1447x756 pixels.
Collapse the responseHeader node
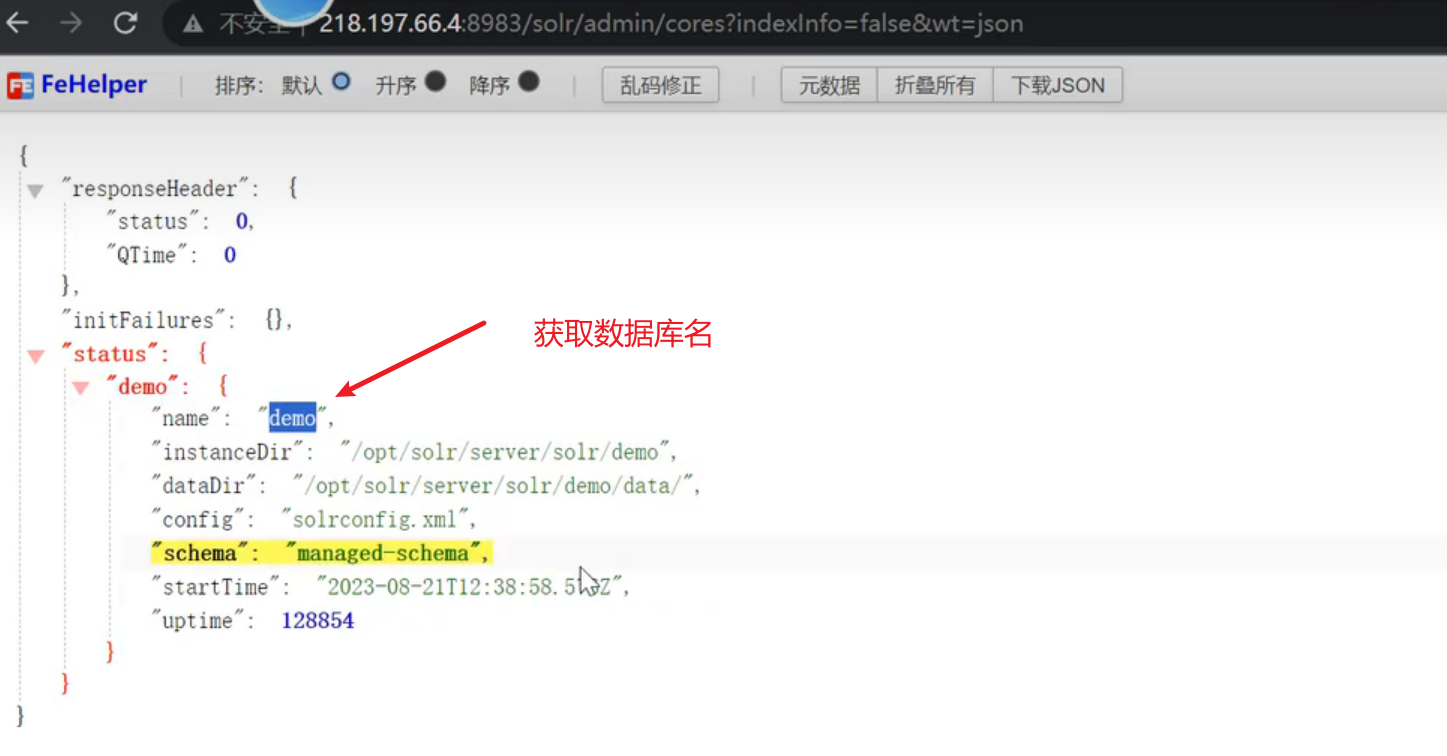click(x=36, y=190)
